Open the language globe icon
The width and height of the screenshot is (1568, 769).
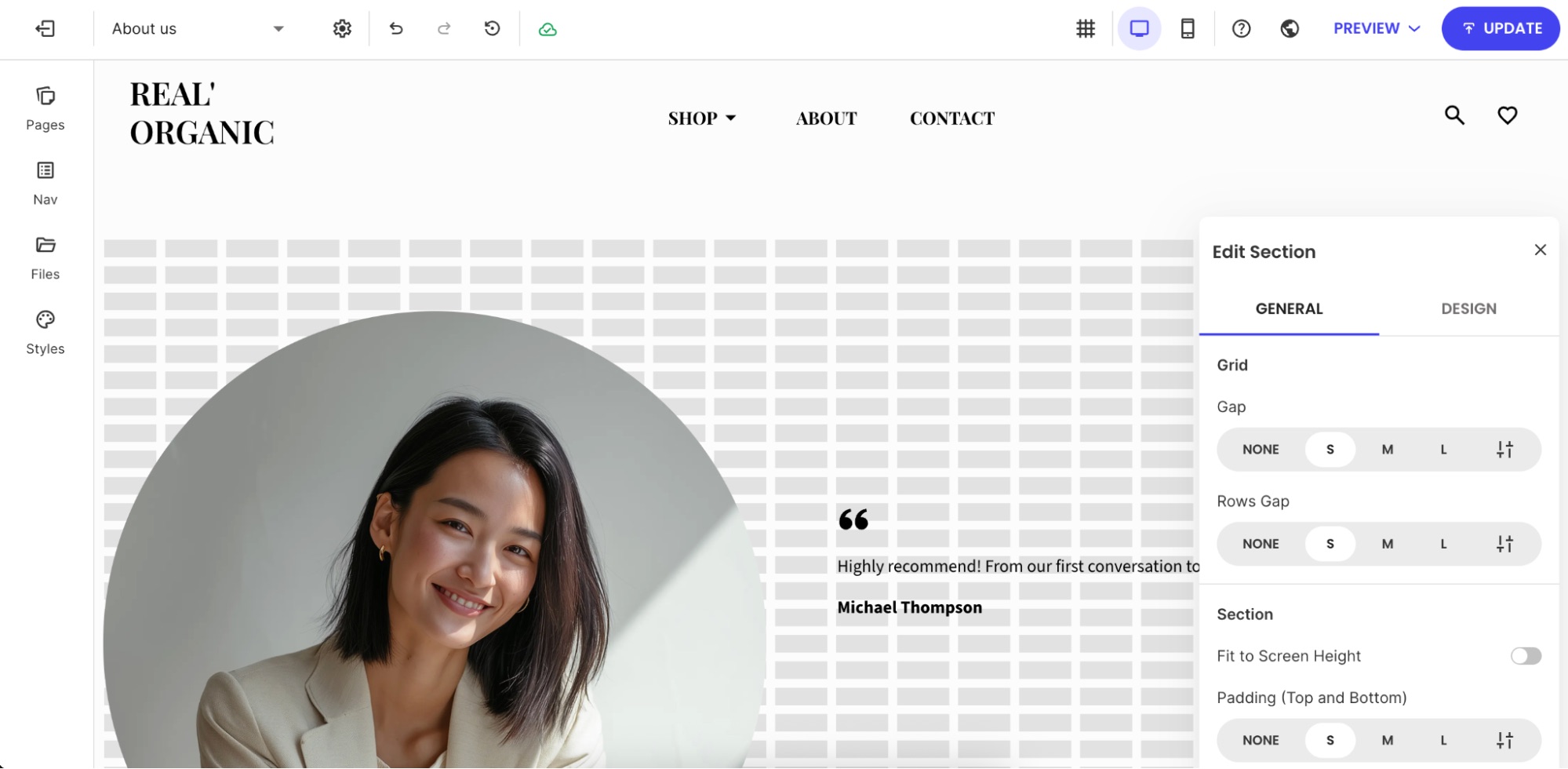[1290, 29]
